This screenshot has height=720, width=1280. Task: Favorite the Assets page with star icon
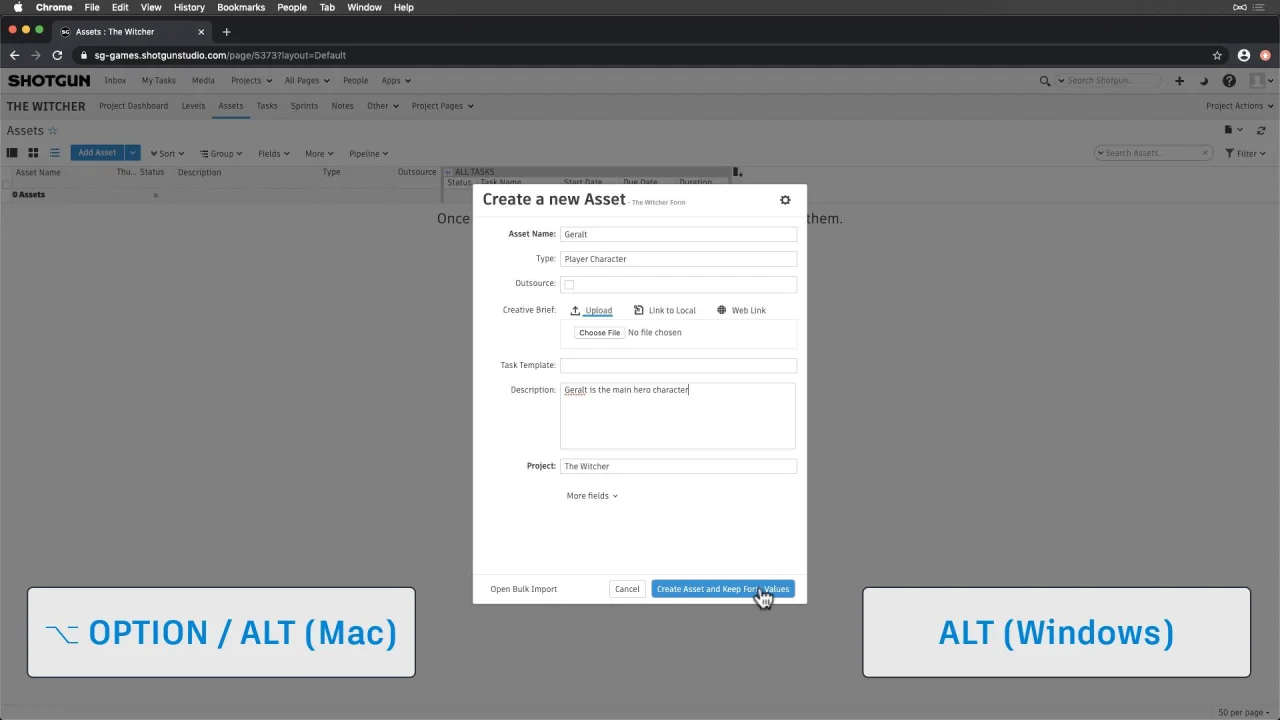point(53,131)
